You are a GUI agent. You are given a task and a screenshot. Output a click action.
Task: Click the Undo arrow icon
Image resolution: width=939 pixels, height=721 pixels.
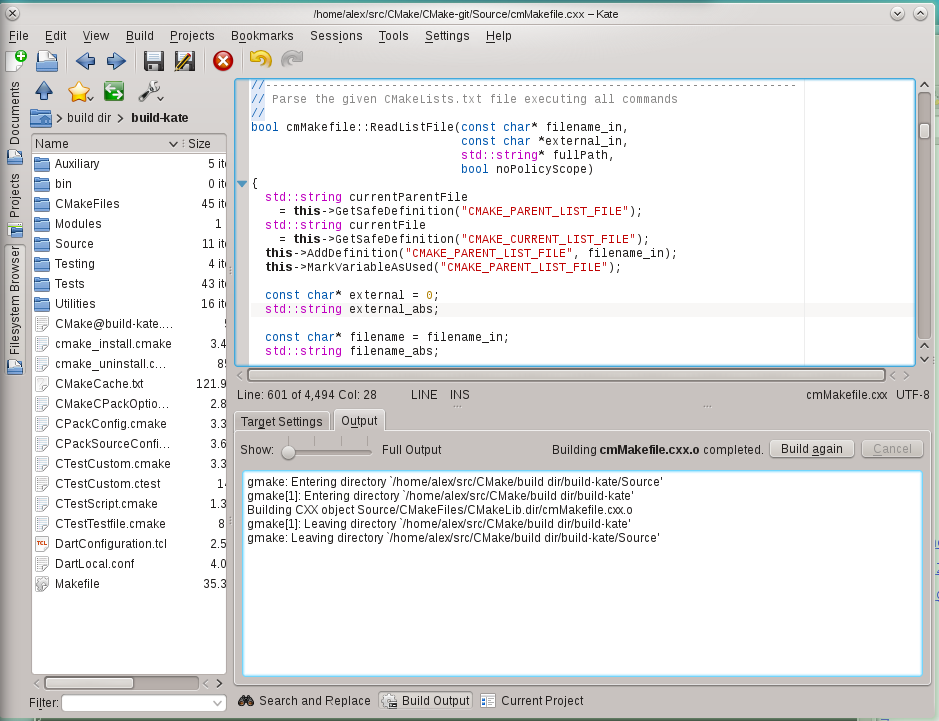(261, 61)
